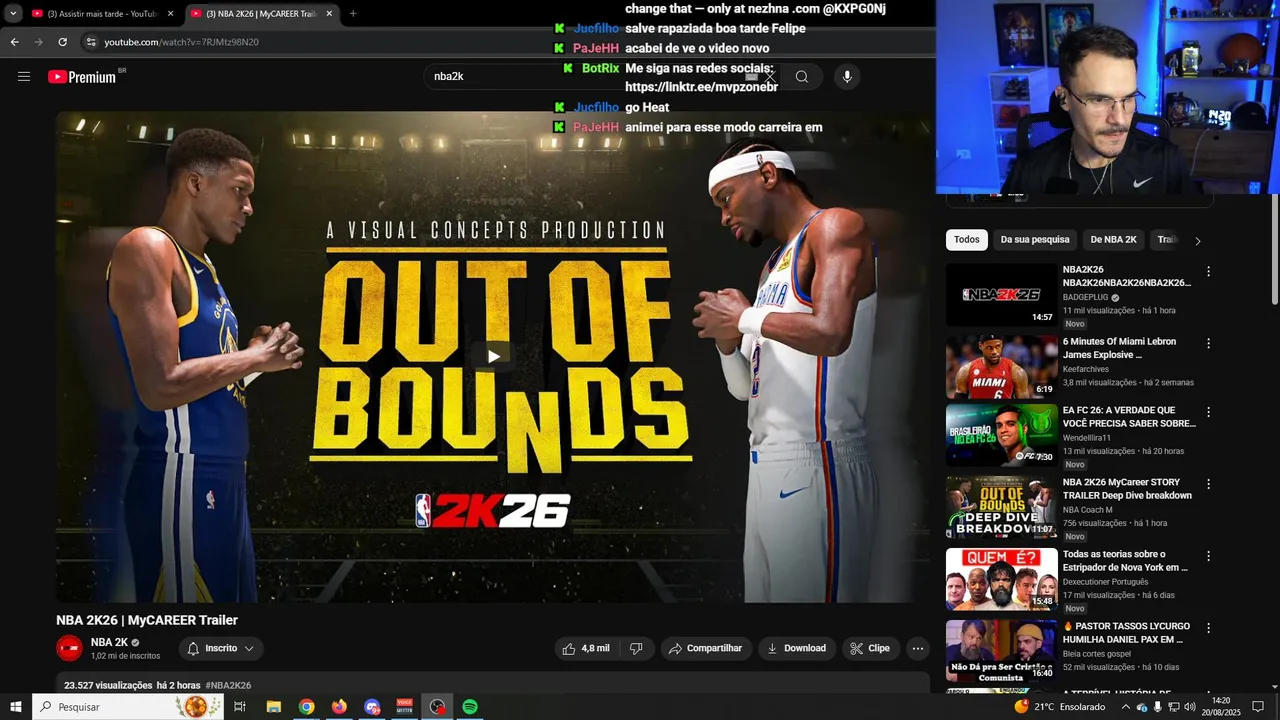This screenshot has width=1280, height=720.
Task: Reload the page with the refresh icon
Action: [62, 42]
